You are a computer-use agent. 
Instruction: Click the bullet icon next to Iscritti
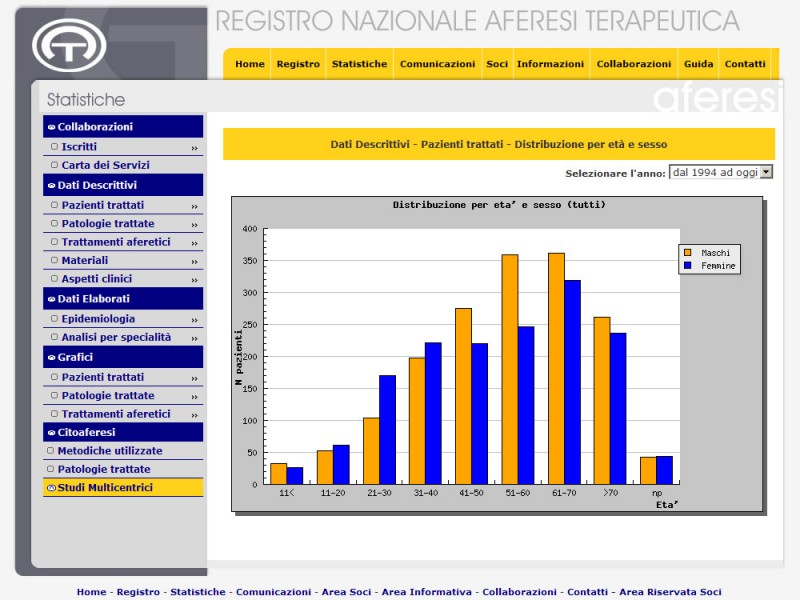tap(55, 146)
